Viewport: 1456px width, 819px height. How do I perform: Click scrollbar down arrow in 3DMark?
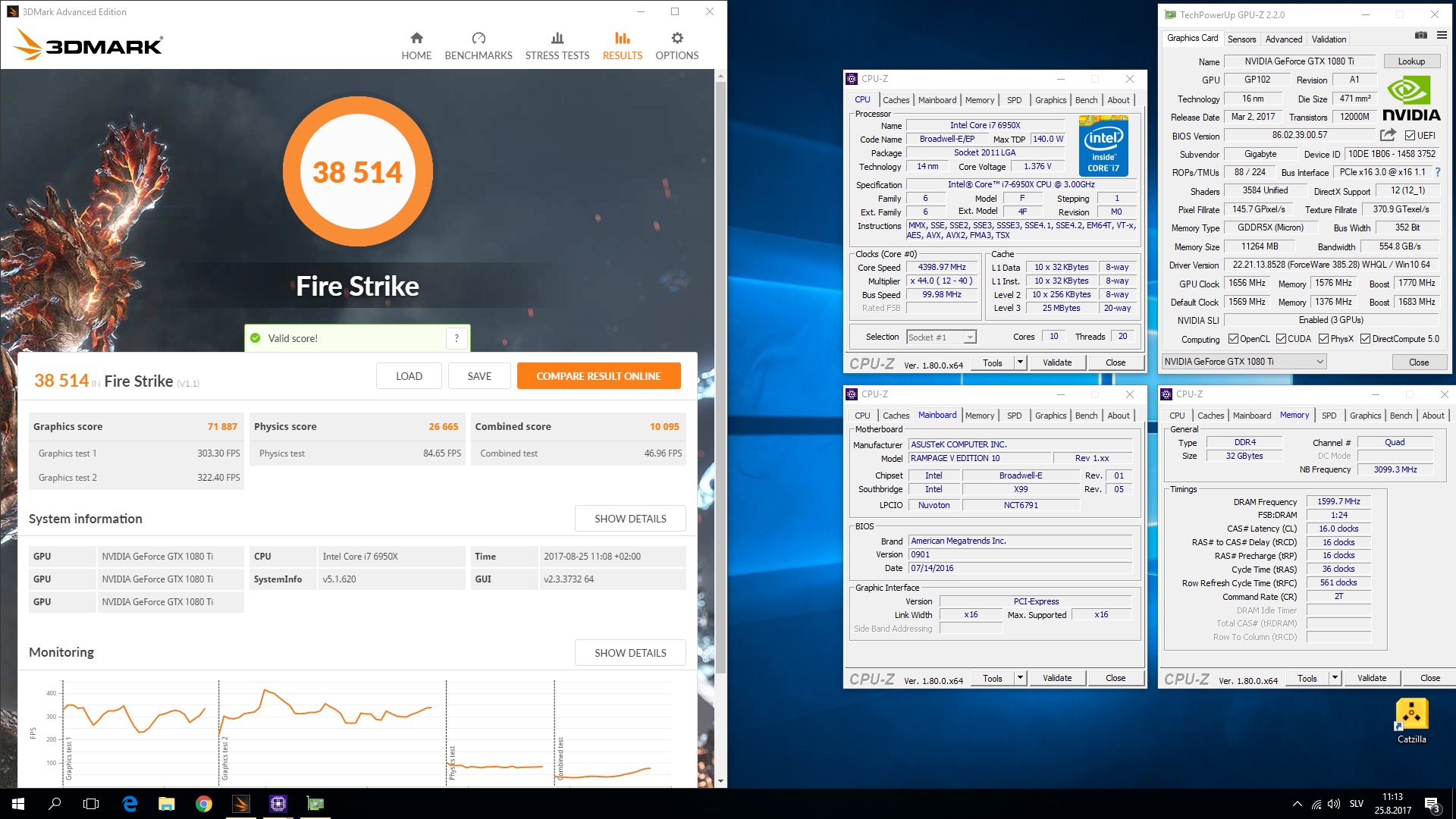click(720, 781)
